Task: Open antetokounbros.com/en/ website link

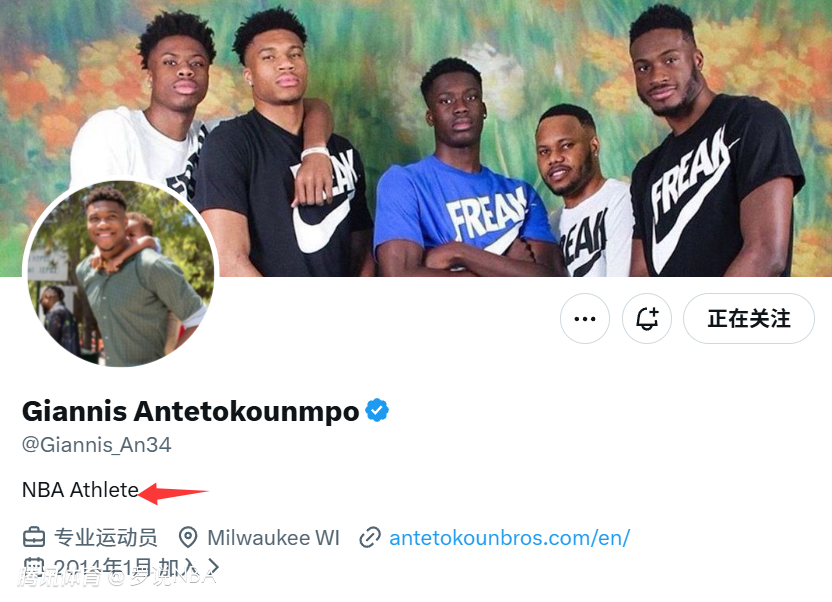Action: (509, 538)
